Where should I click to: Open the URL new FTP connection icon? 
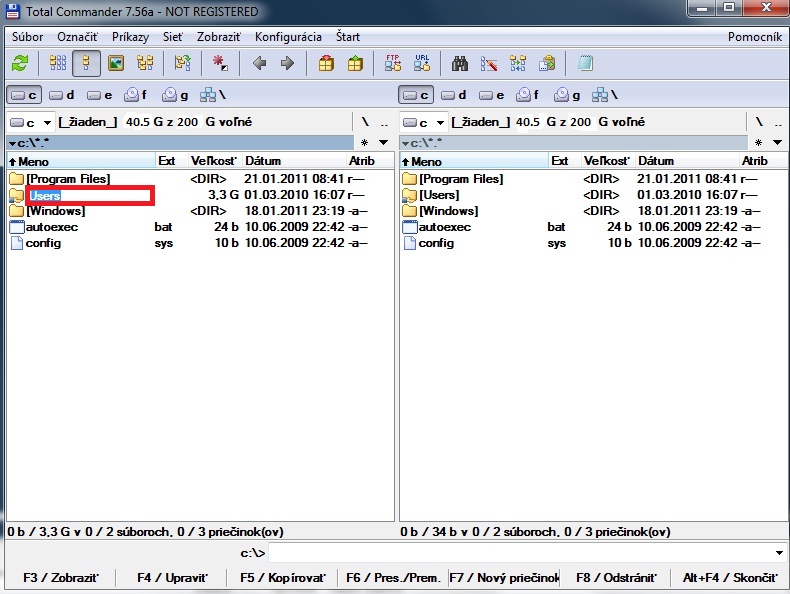click(422, 63)
